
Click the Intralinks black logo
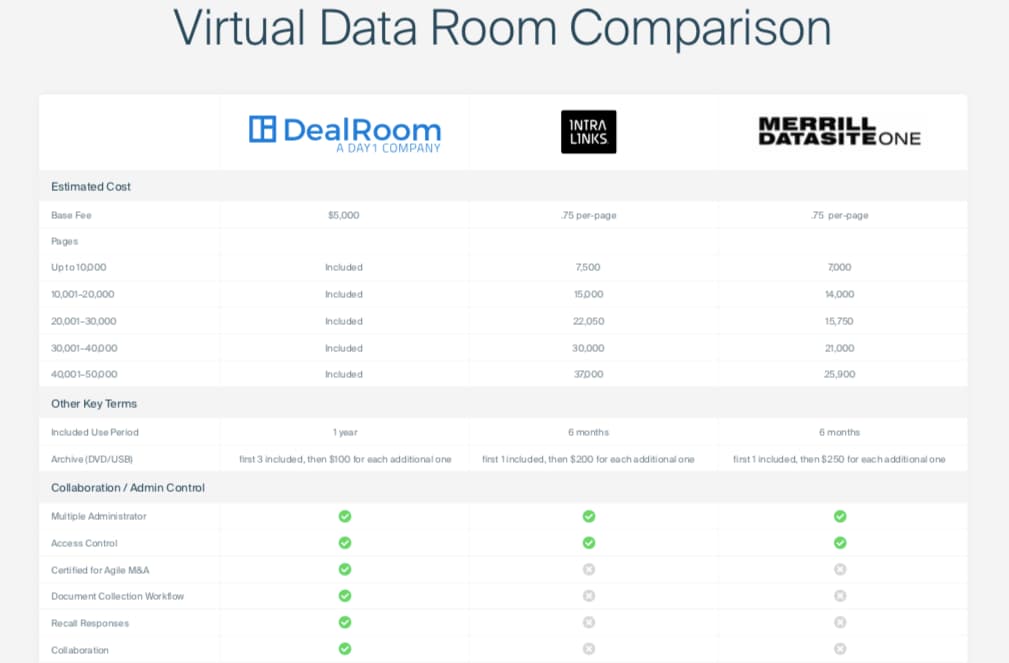point(588,132)
